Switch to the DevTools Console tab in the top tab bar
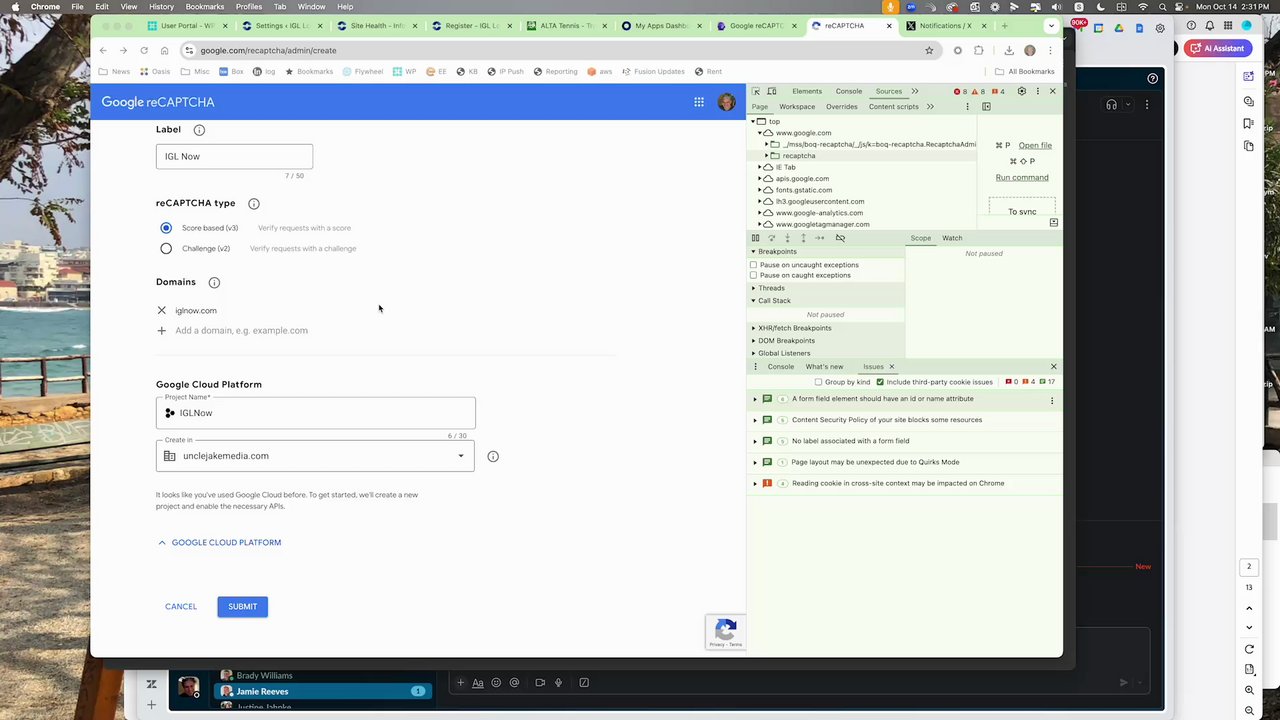 pos(849,91)
